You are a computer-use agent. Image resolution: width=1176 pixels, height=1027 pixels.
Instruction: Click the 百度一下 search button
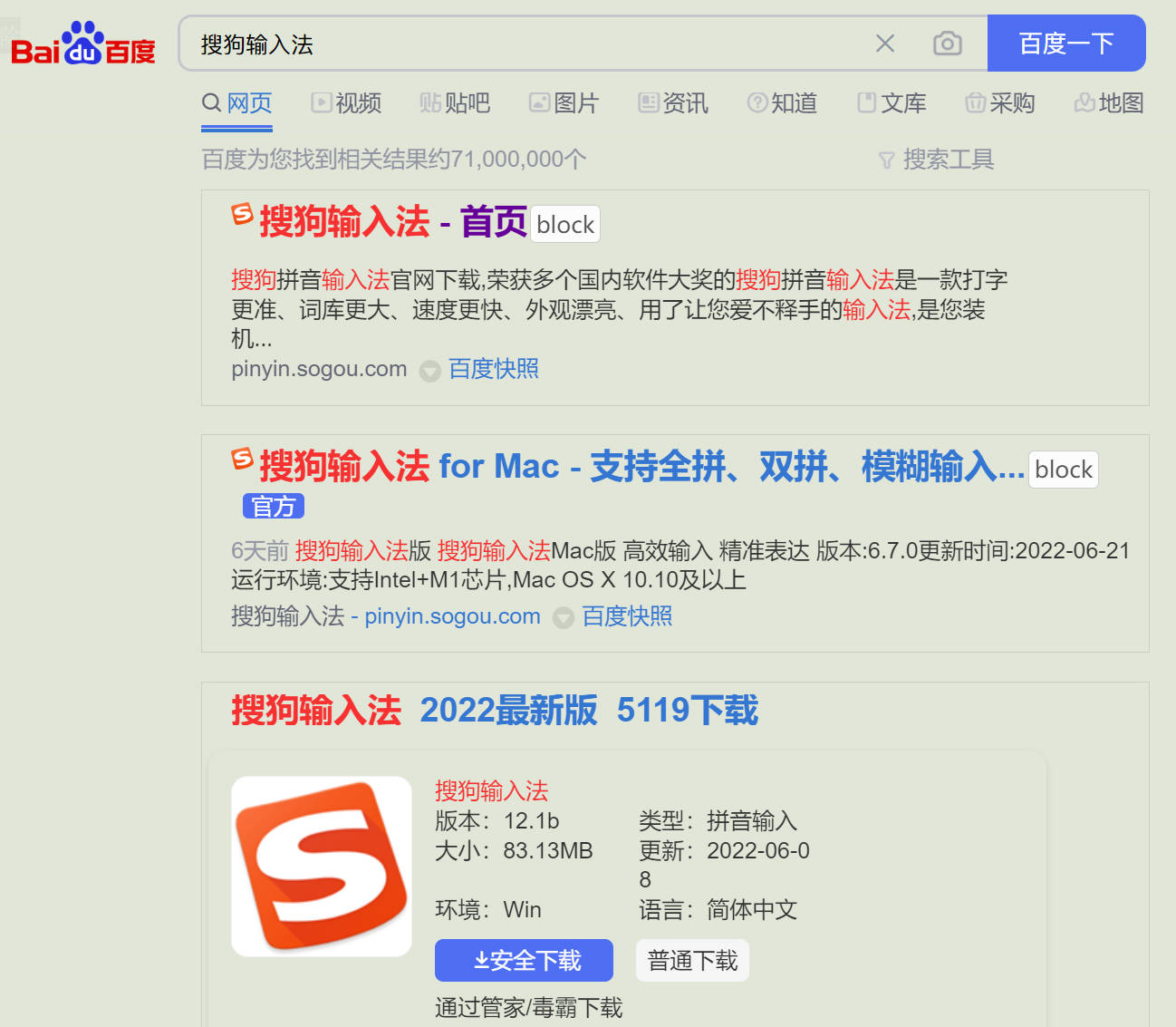click(1066, 43)
